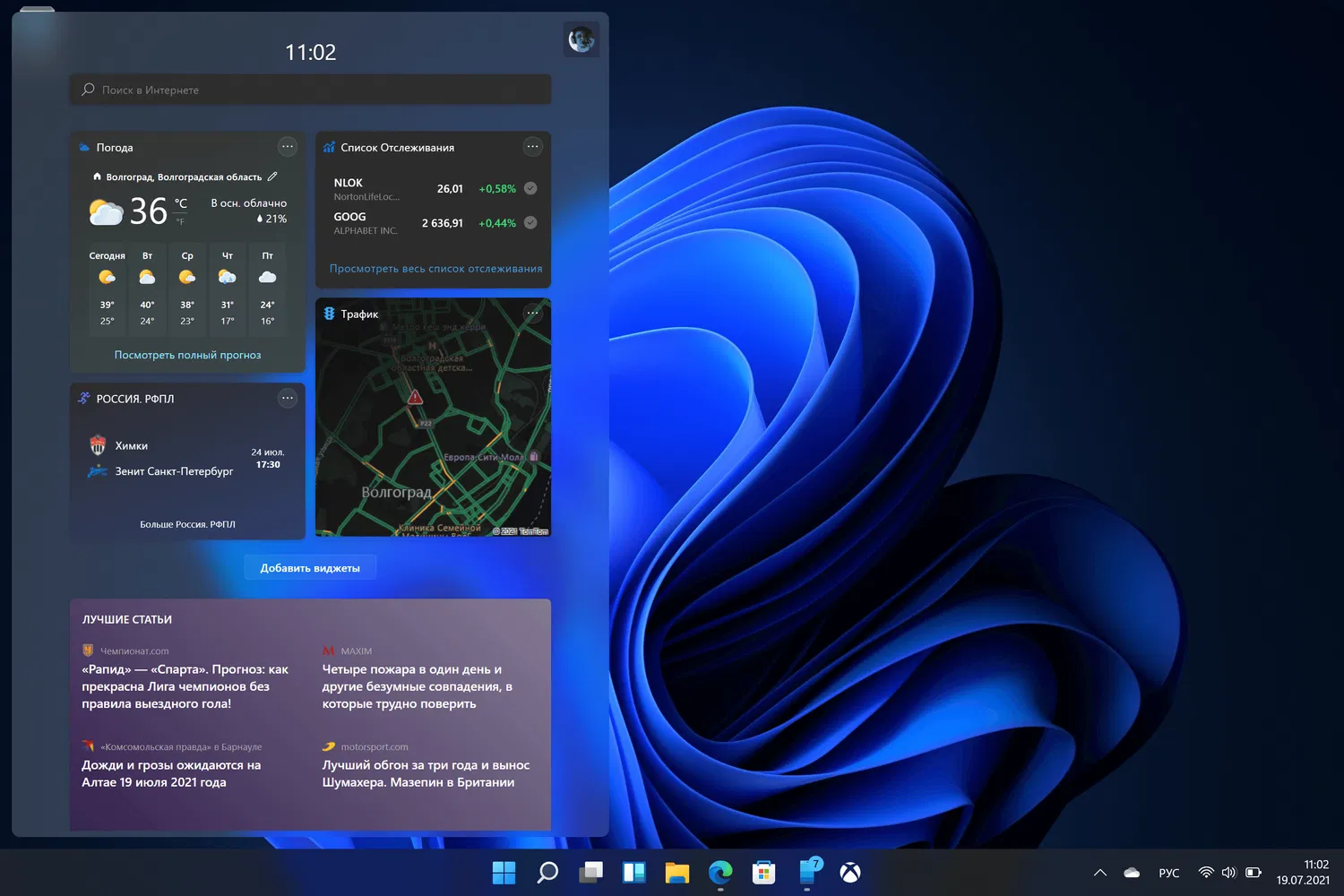
Task: Open Просмотреть весь список отслеживания link
Action: click(x=435, y=269)
